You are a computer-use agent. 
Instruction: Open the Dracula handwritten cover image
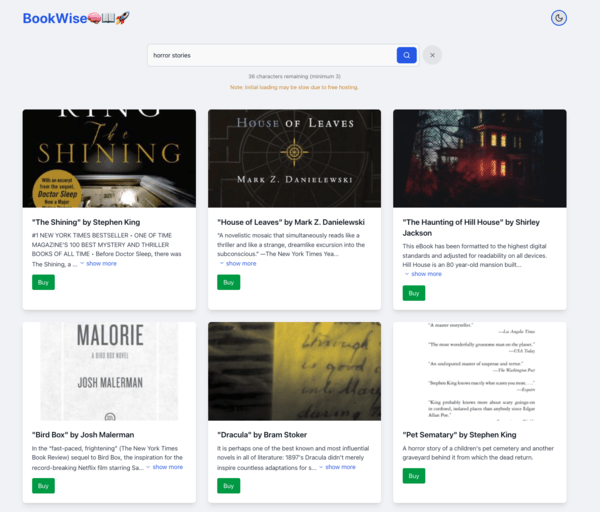(x=294, y=371)
